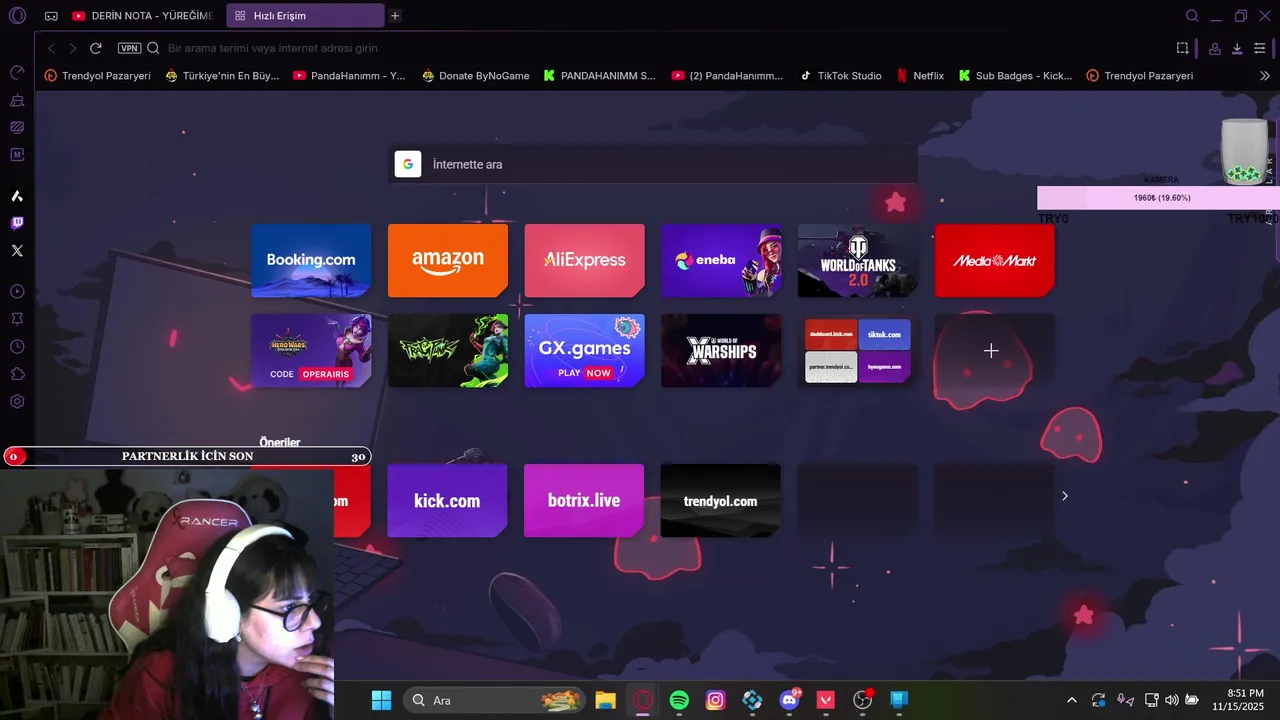Open Twitch from the sidebar

17,223
